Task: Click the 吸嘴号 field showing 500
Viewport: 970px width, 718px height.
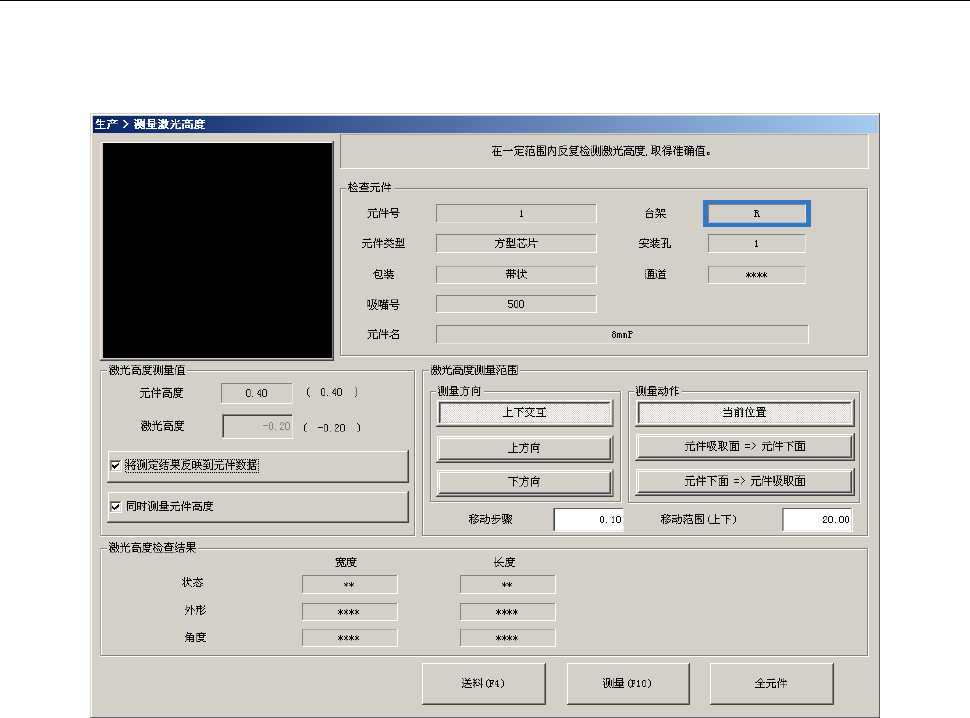Action: coord(516,304)
